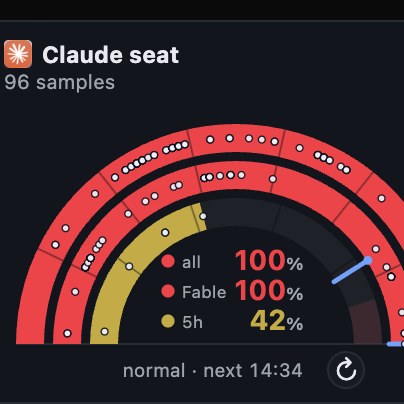
Task: Click the blue needle marker on gauge
Action: (352, 271)
